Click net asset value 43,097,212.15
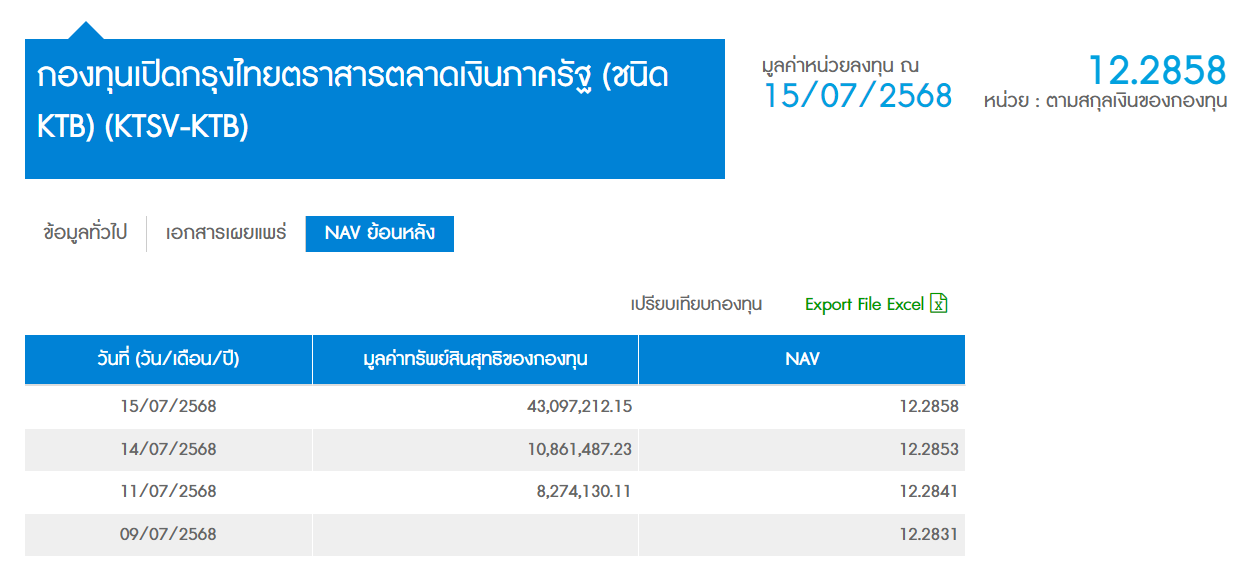The image size is (1245, 577). (x=579, y=407)
